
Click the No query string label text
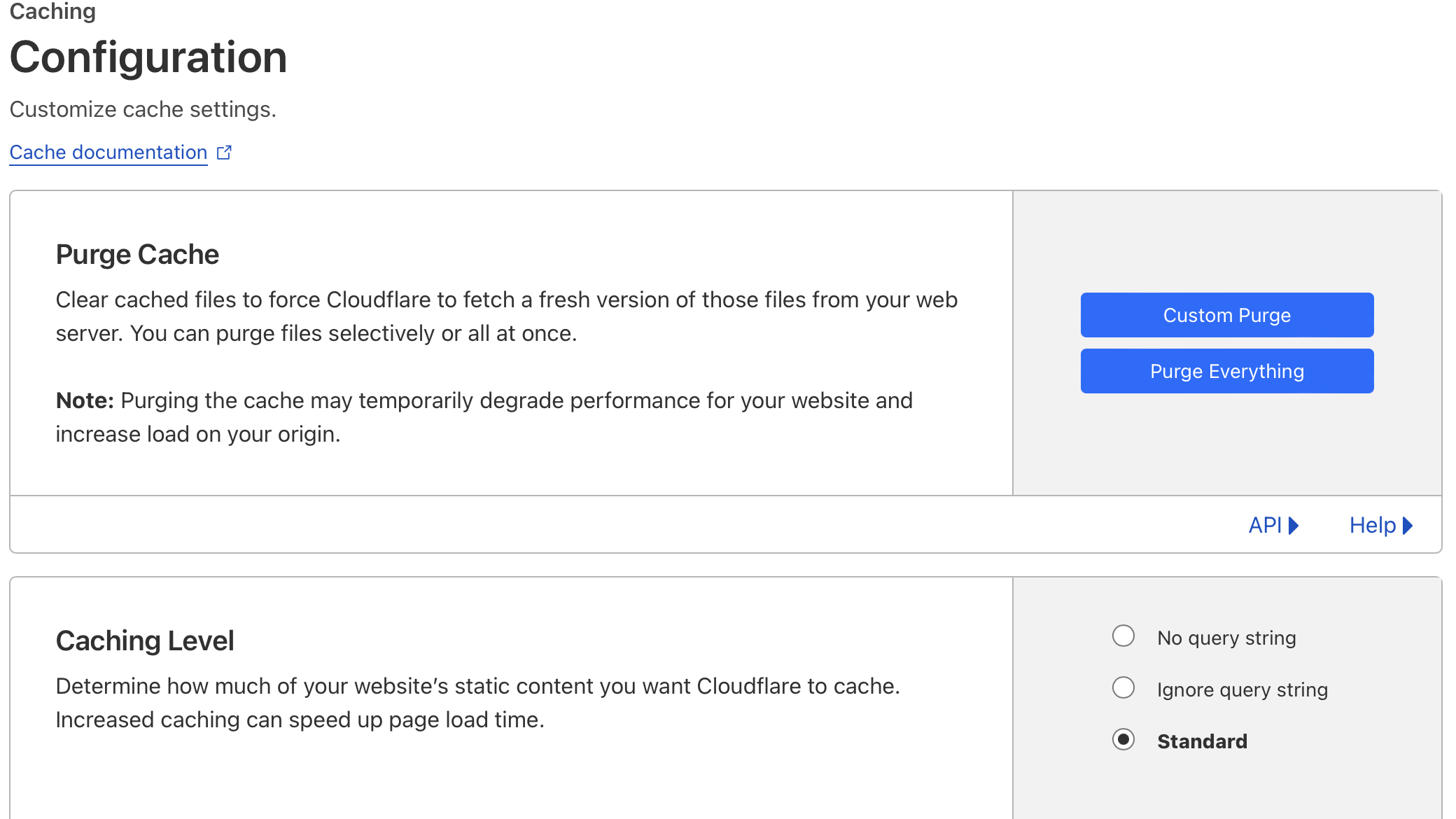(1226, 638)
